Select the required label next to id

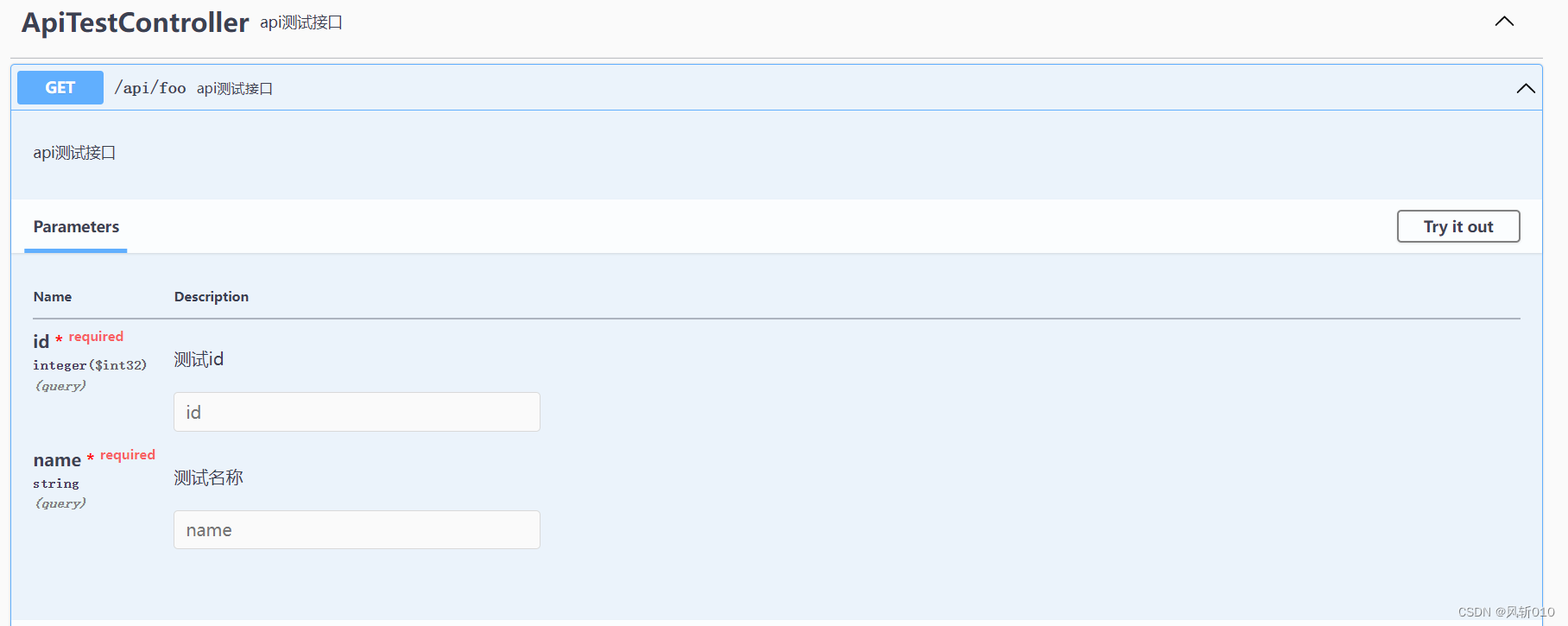coord(95,336)
